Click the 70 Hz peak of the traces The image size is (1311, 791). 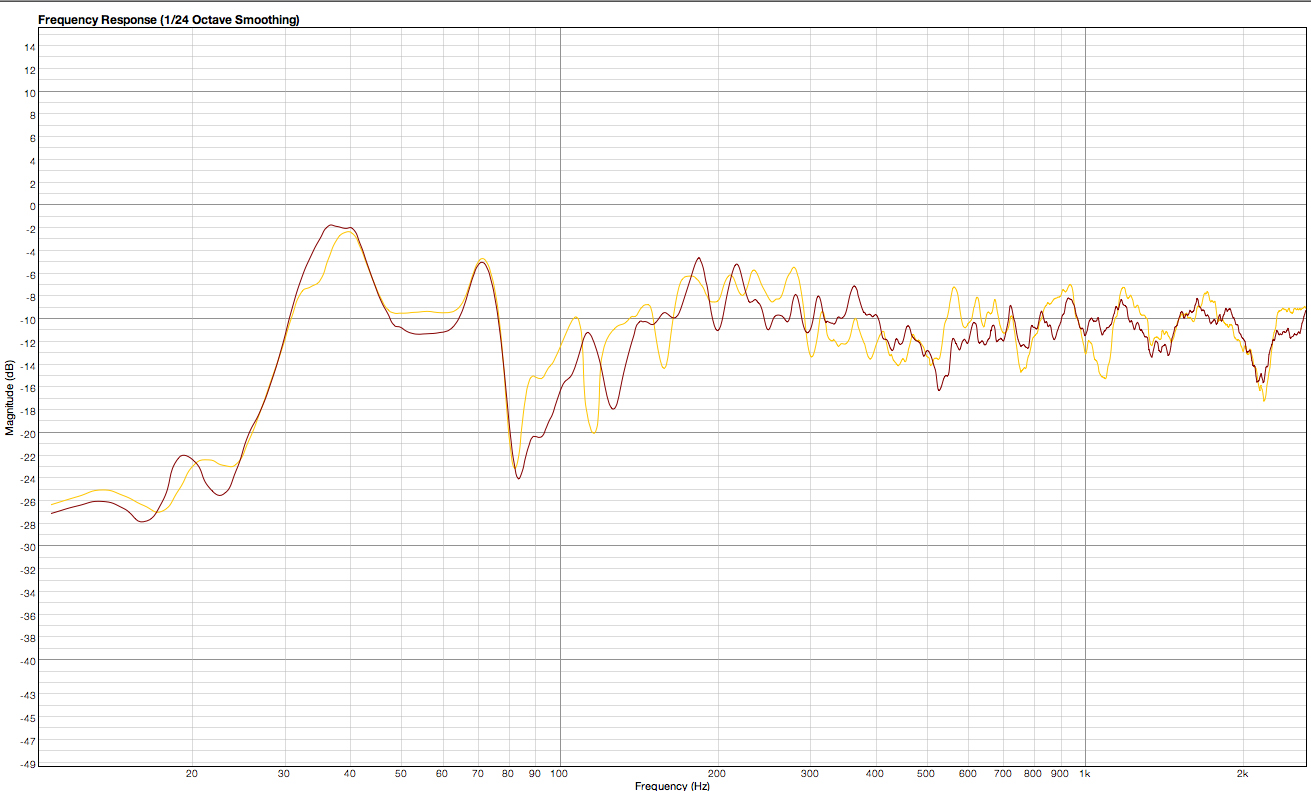coord(482,260)
